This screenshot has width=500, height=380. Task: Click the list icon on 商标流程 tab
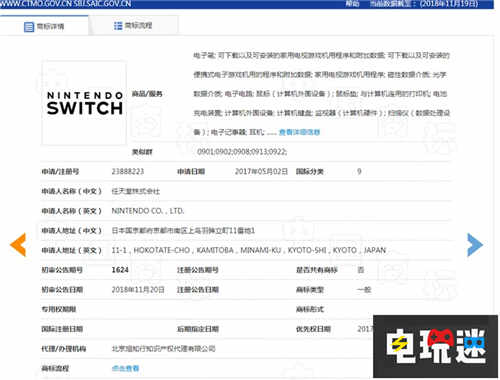pyautogui.click(x=118, y=26)
